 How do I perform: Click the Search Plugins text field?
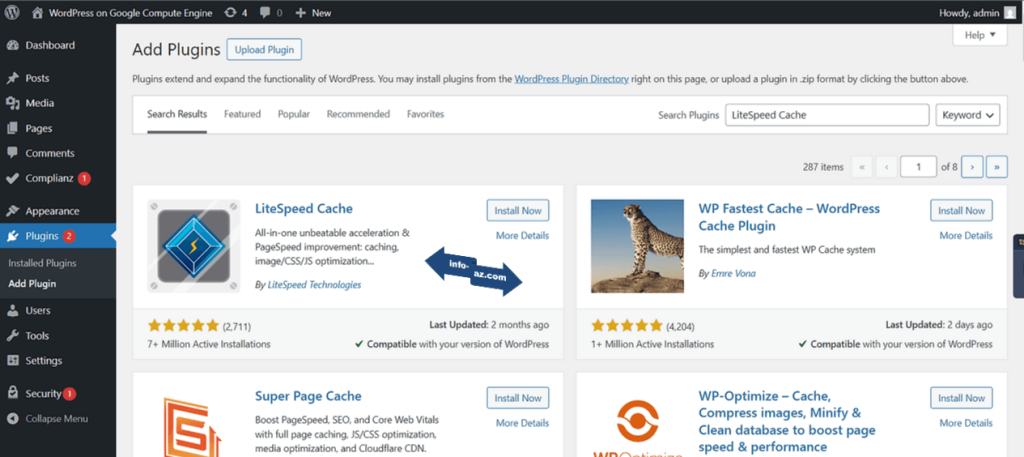pos(826,115)
